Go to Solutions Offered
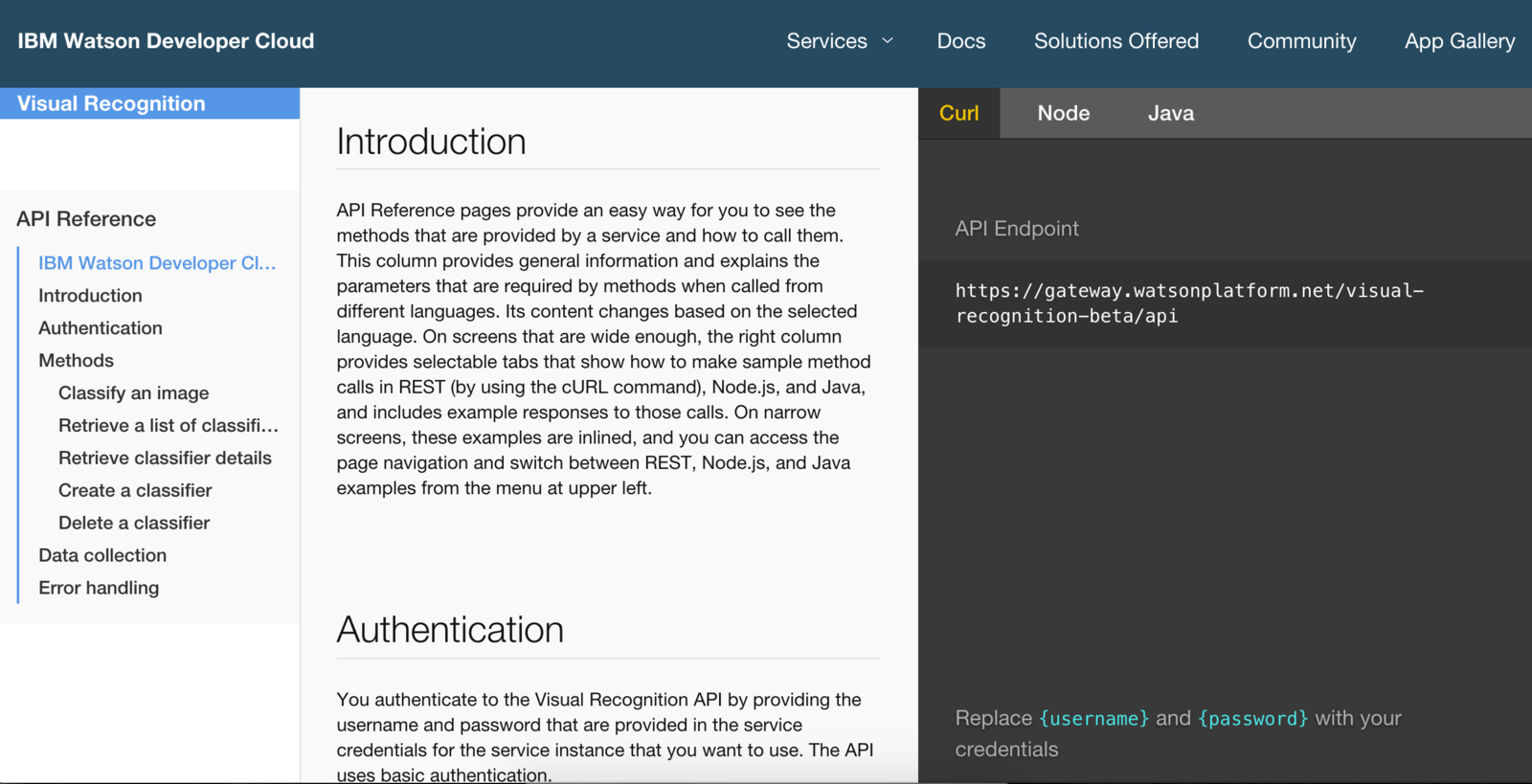Image resolution: width=1532 pixels, height=784 pixels. [1116, 41]
